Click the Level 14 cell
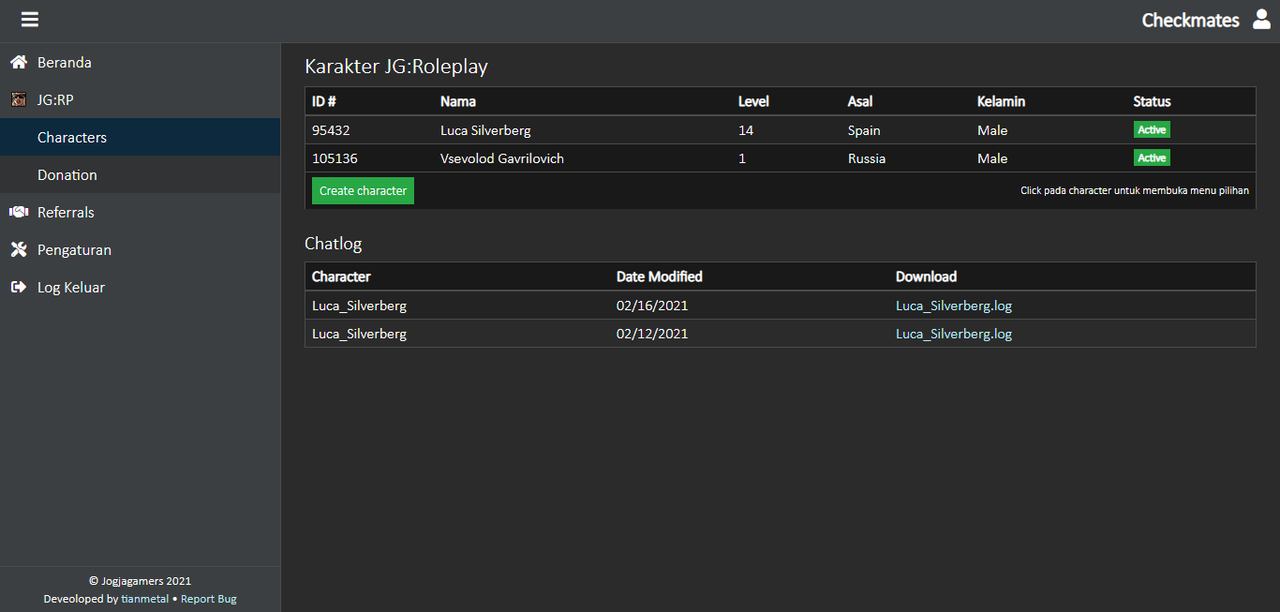Viewport: 1280px width, 612px height. [x=746, y=130]
